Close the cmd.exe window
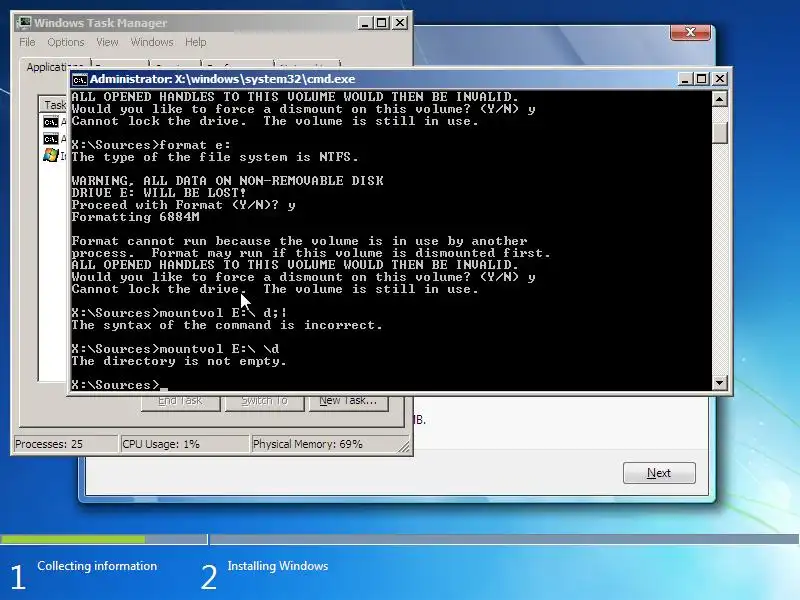Viewport: 800px width, 600px height. pyautogui.click(x=719, y=79)
